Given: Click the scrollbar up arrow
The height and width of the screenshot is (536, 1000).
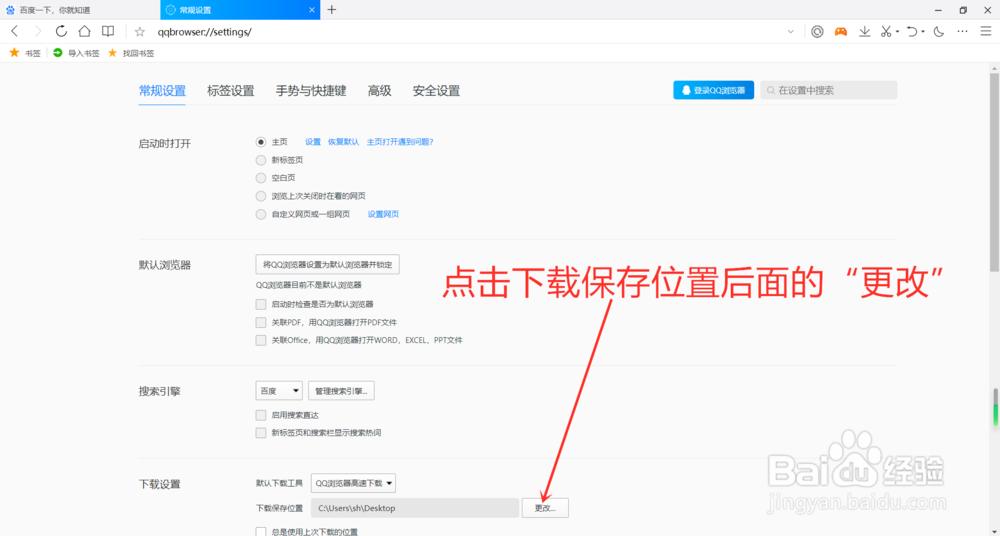Looking at the screenshot, I should pos(994,68).
